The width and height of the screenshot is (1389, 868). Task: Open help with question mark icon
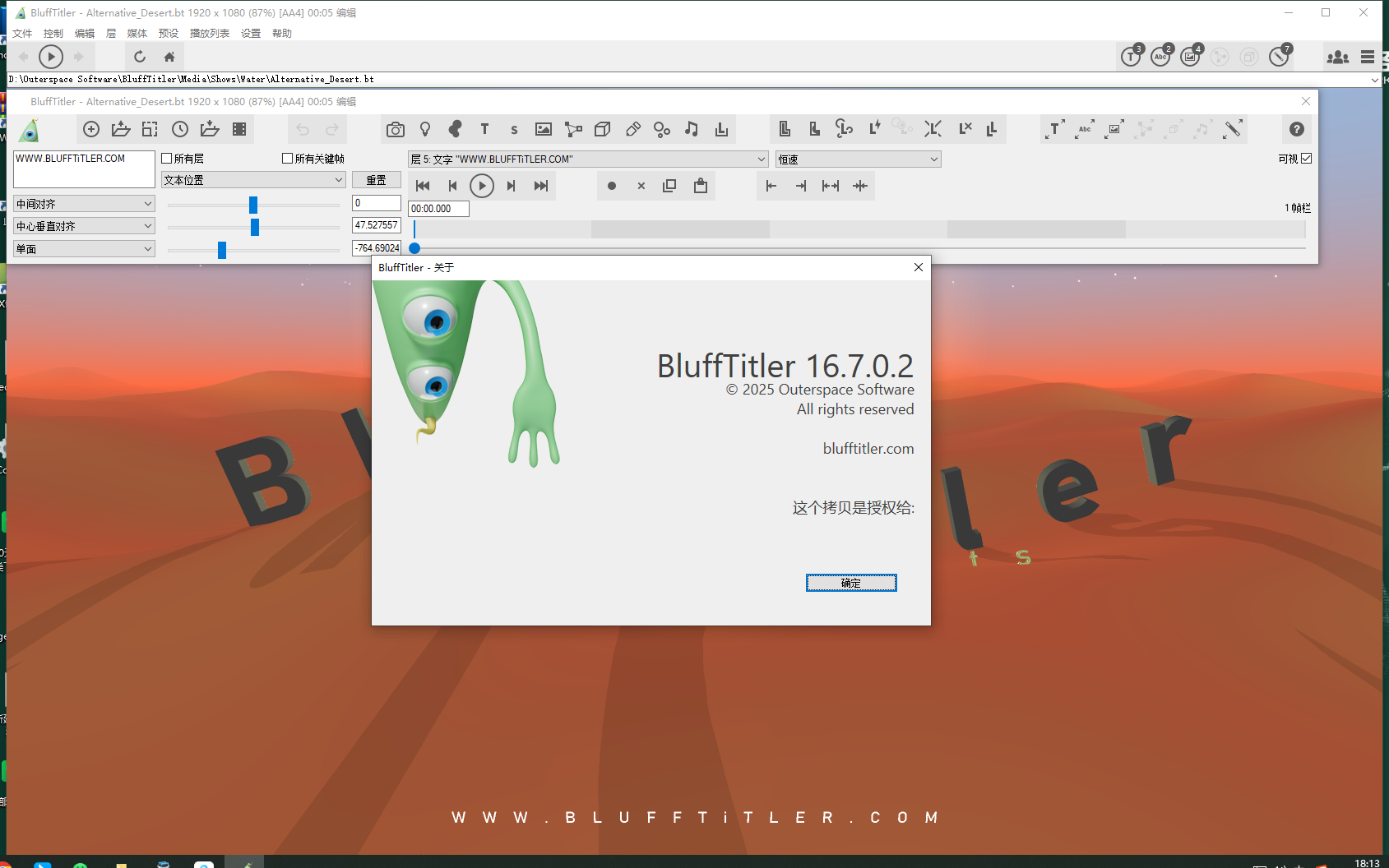coord(1297,129)
